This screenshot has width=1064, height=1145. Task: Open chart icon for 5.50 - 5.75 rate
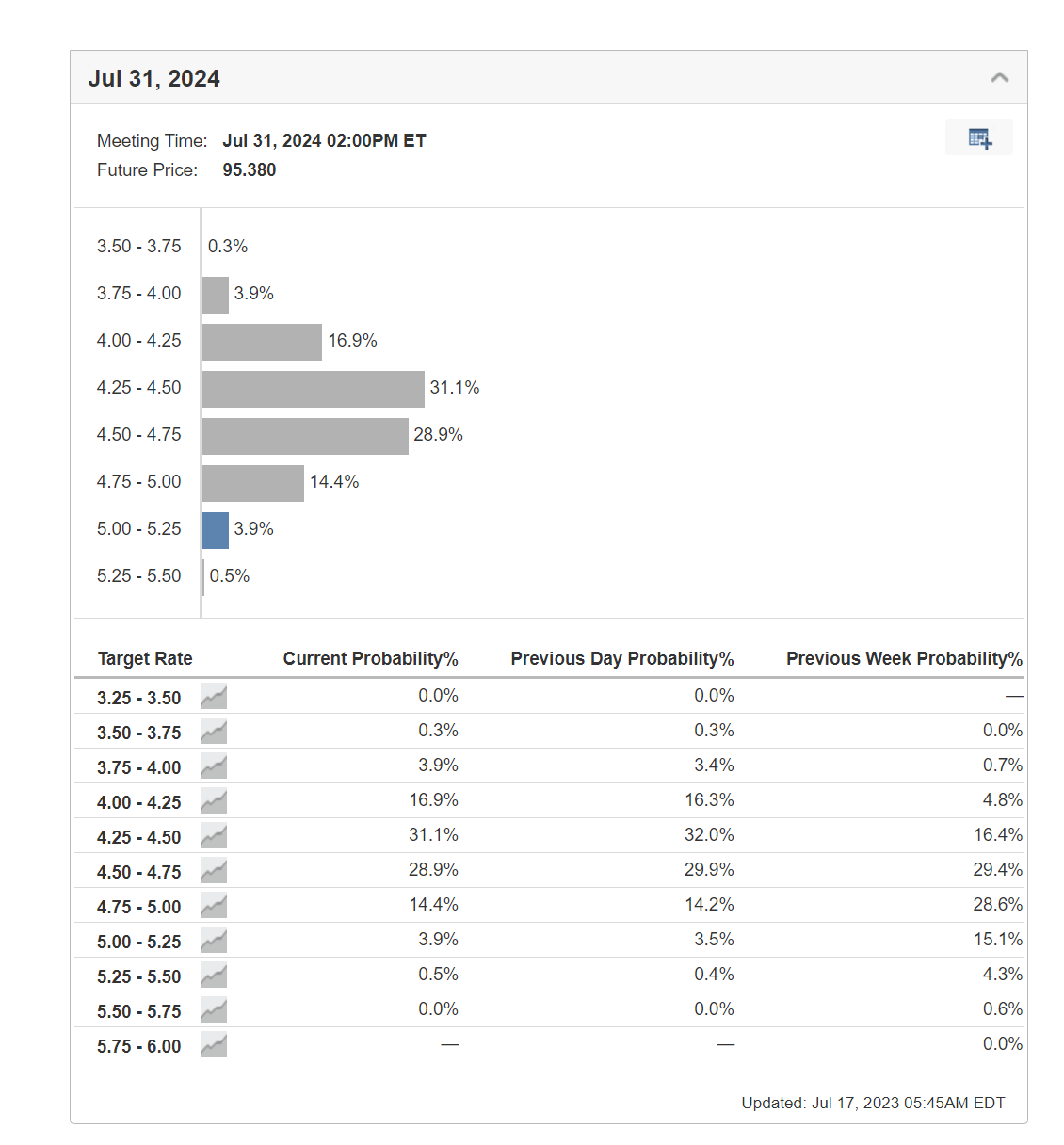[214, 1010]
